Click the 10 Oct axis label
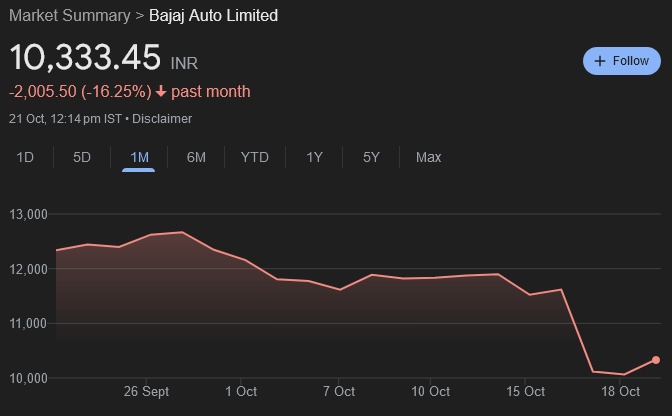 [x=430, y=391]
